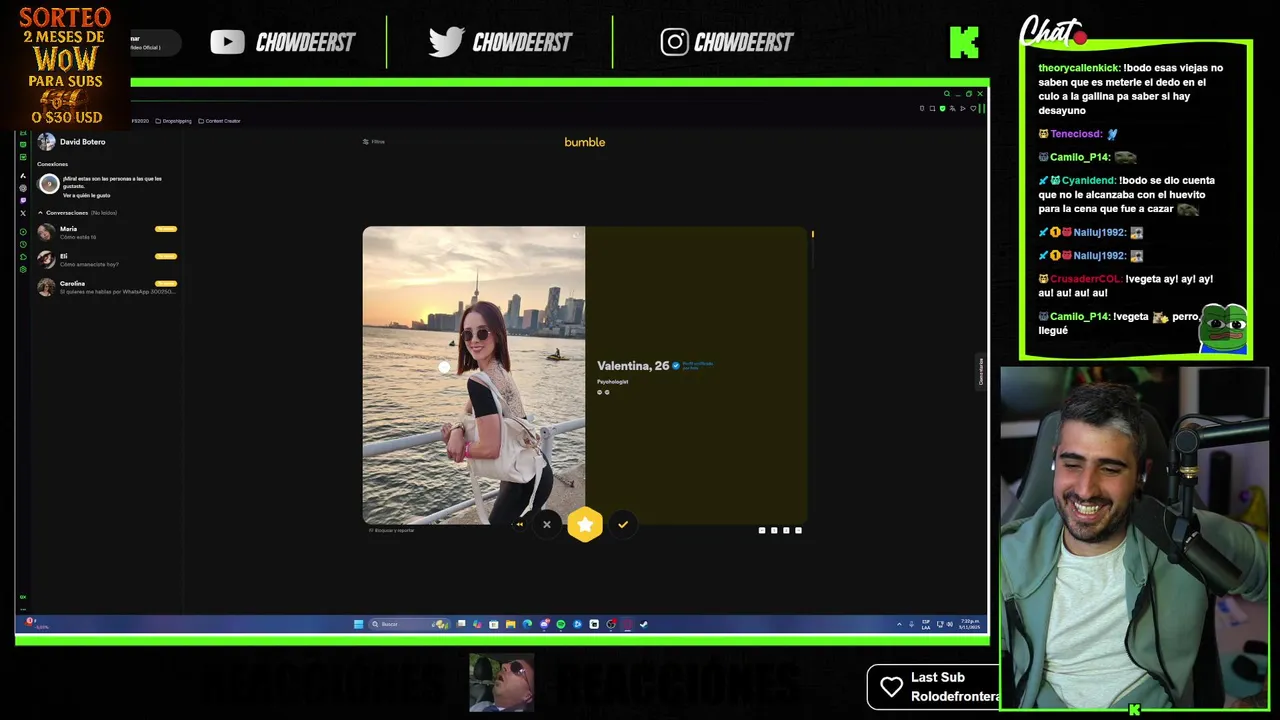Open conversation with María
This screenshot has width=1280, height=720.
pos(107,233)
